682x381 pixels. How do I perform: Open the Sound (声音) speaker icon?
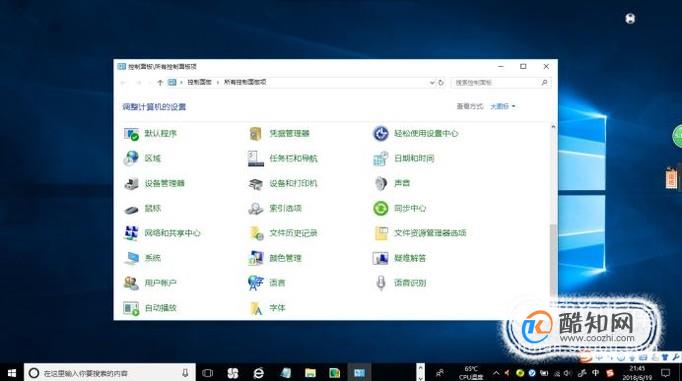pos(381,184)
